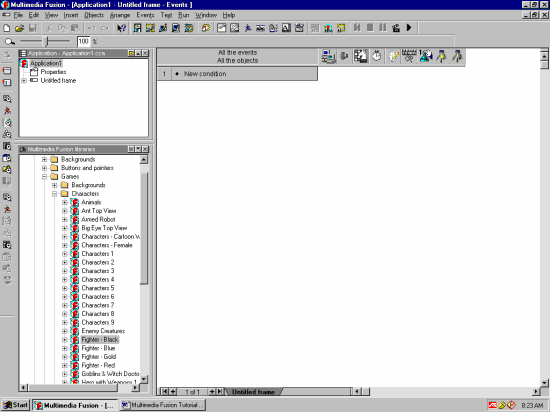Click the zoom slider handle
Image resolution: width=551 pixels, height=413 pixels.
[x=46, y=41]
